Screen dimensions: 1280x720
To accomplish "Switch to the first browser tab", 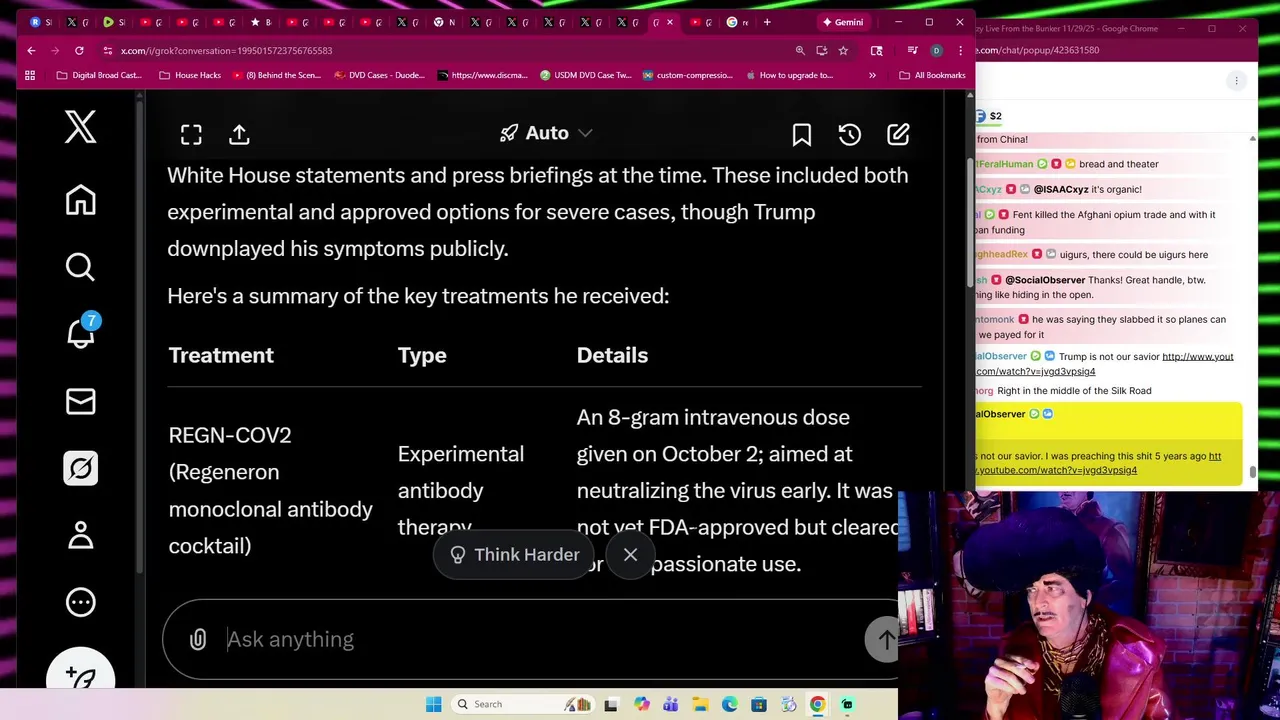I will tap(41, 22).
